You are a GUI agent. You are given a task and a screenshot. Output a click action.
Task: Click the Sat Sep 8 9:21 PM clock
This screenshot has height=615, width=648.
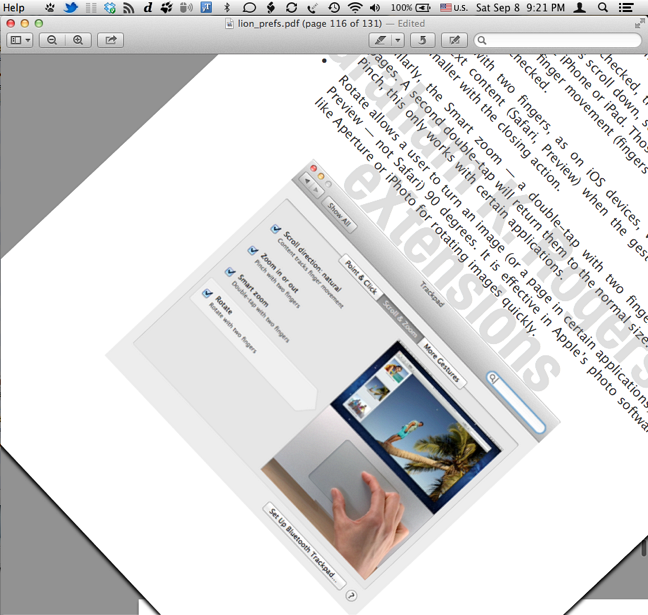tap(520, 7)
